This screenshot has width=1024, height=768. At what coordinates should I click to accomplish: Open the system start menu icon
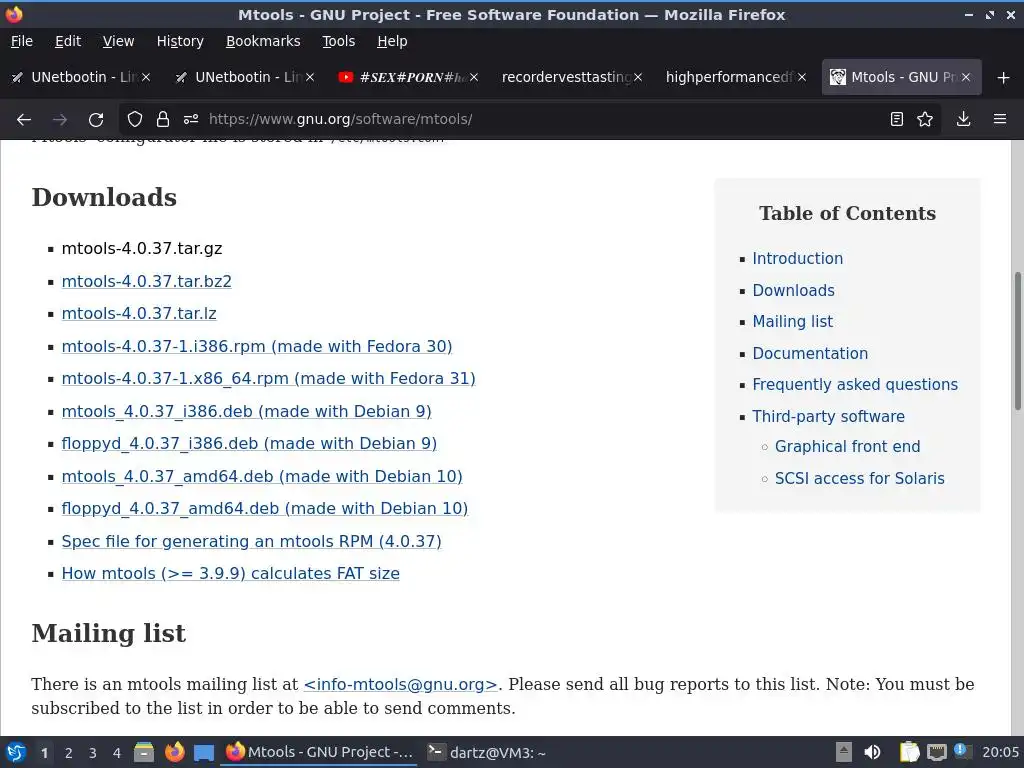click(16, 752)
